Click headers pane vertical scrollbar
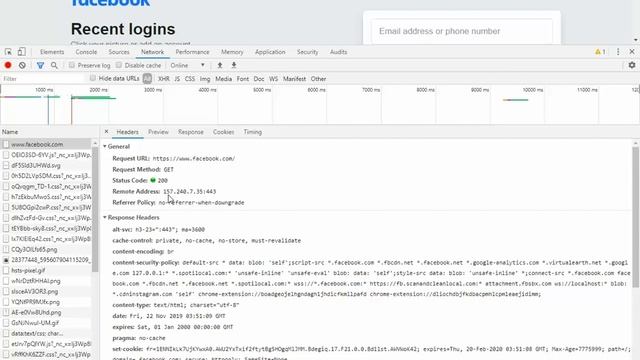This screenshot has height=360, width=640. (635, 216)
